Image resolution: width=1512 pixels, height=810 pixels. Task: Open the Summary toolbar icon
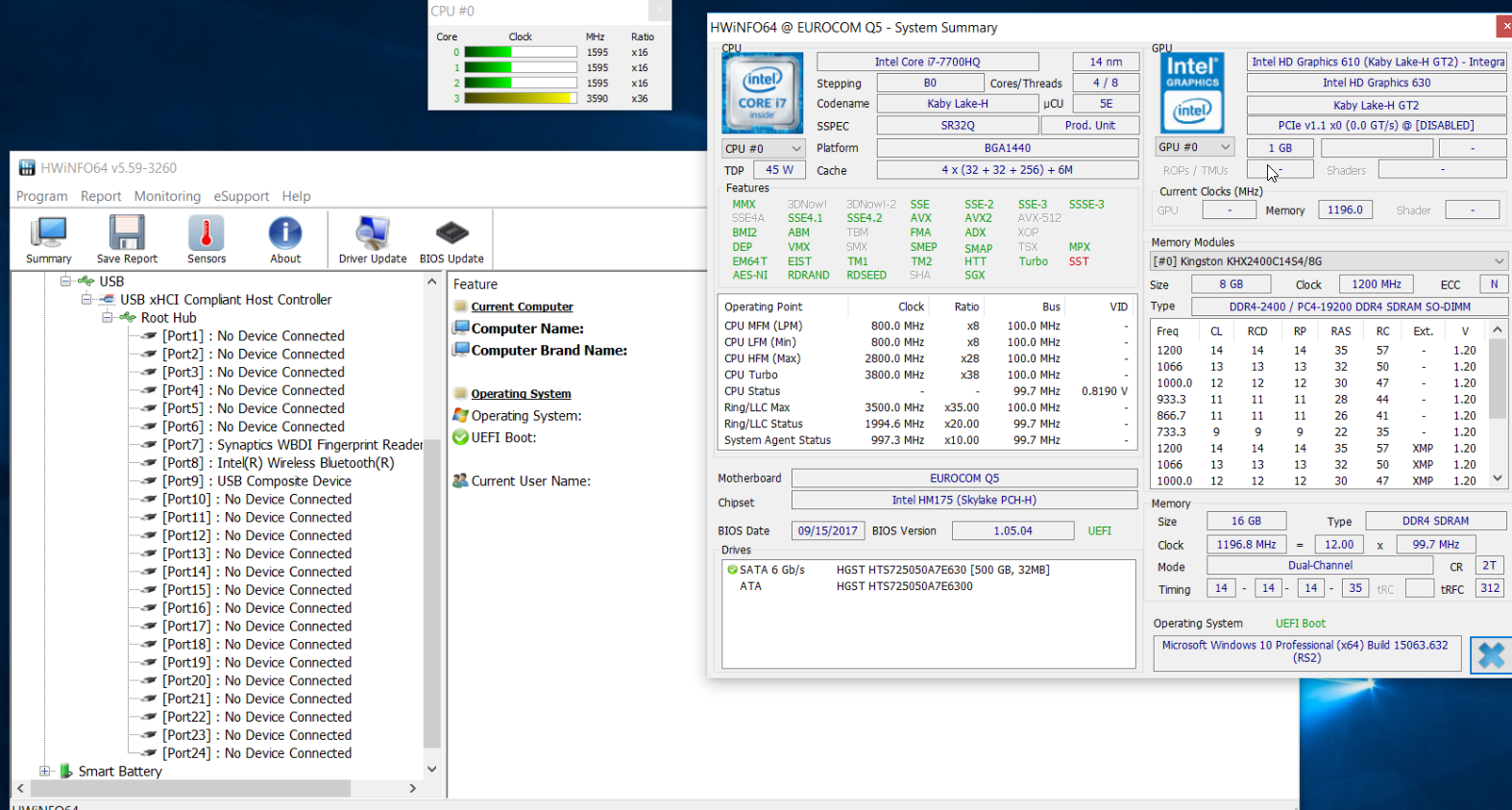pos(48,240)
